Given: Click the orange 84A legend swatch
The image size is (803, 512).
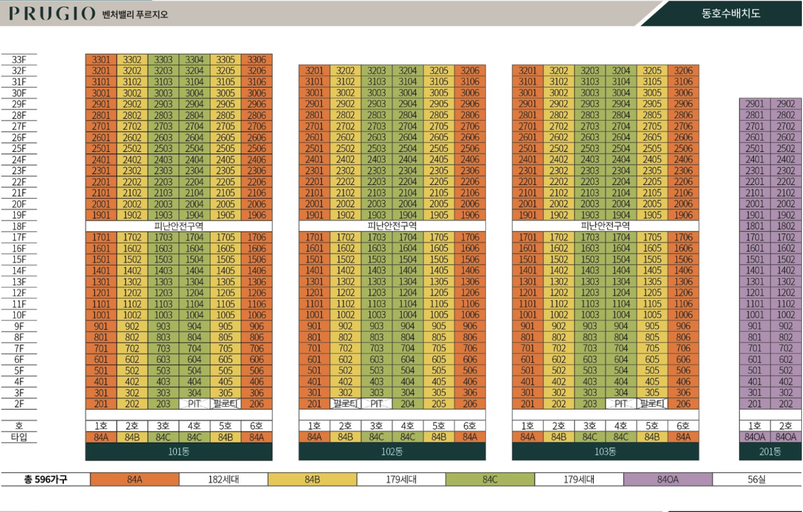Looking at the screenshot, I should [135, 479].
